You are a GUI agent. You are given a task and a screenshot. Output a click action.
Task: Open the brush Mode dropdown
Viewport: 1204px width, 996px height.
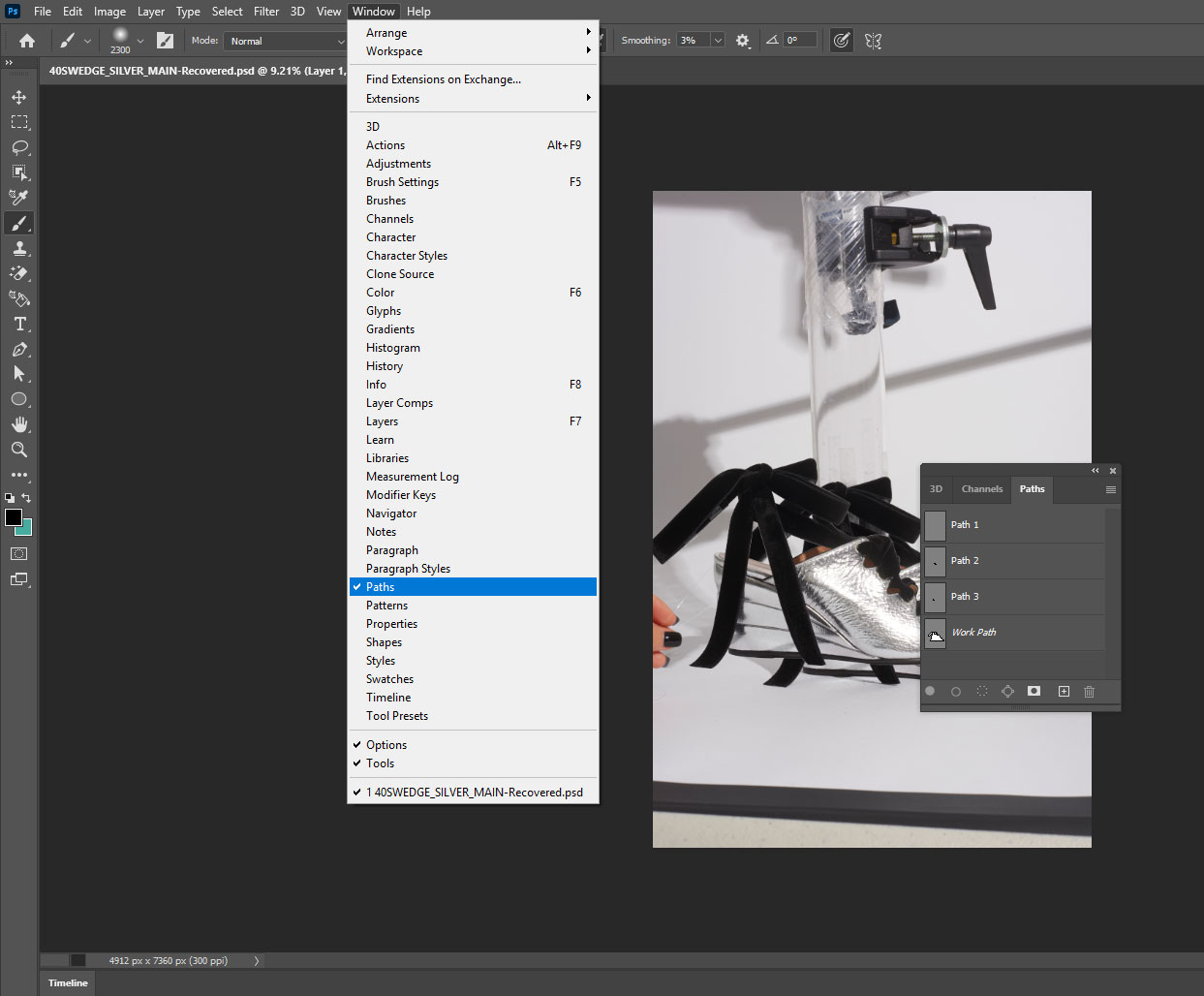tap(285, 41)
